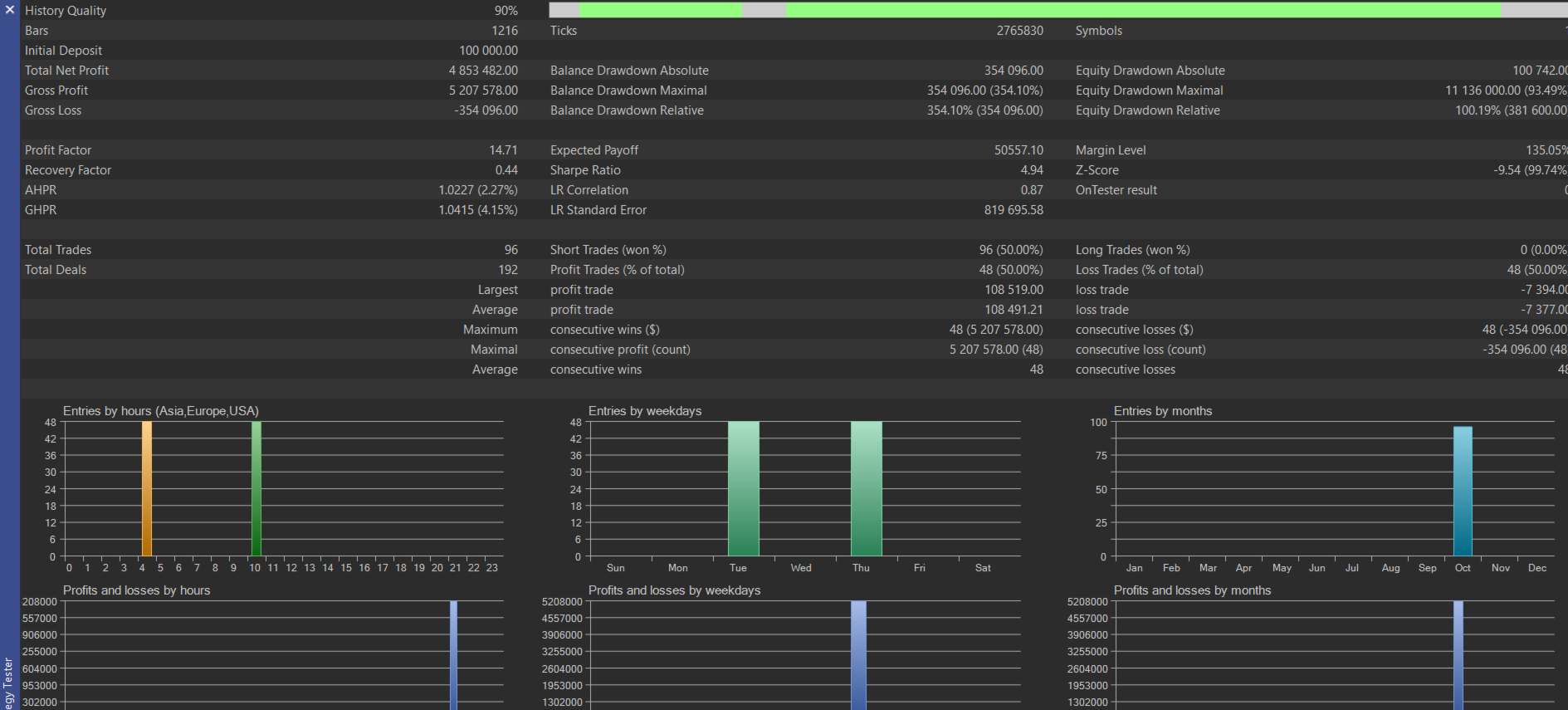Click the blue bar in Profits and losses by months
Viewport: 1568px width, 710px height.
tap(1458, 654)
